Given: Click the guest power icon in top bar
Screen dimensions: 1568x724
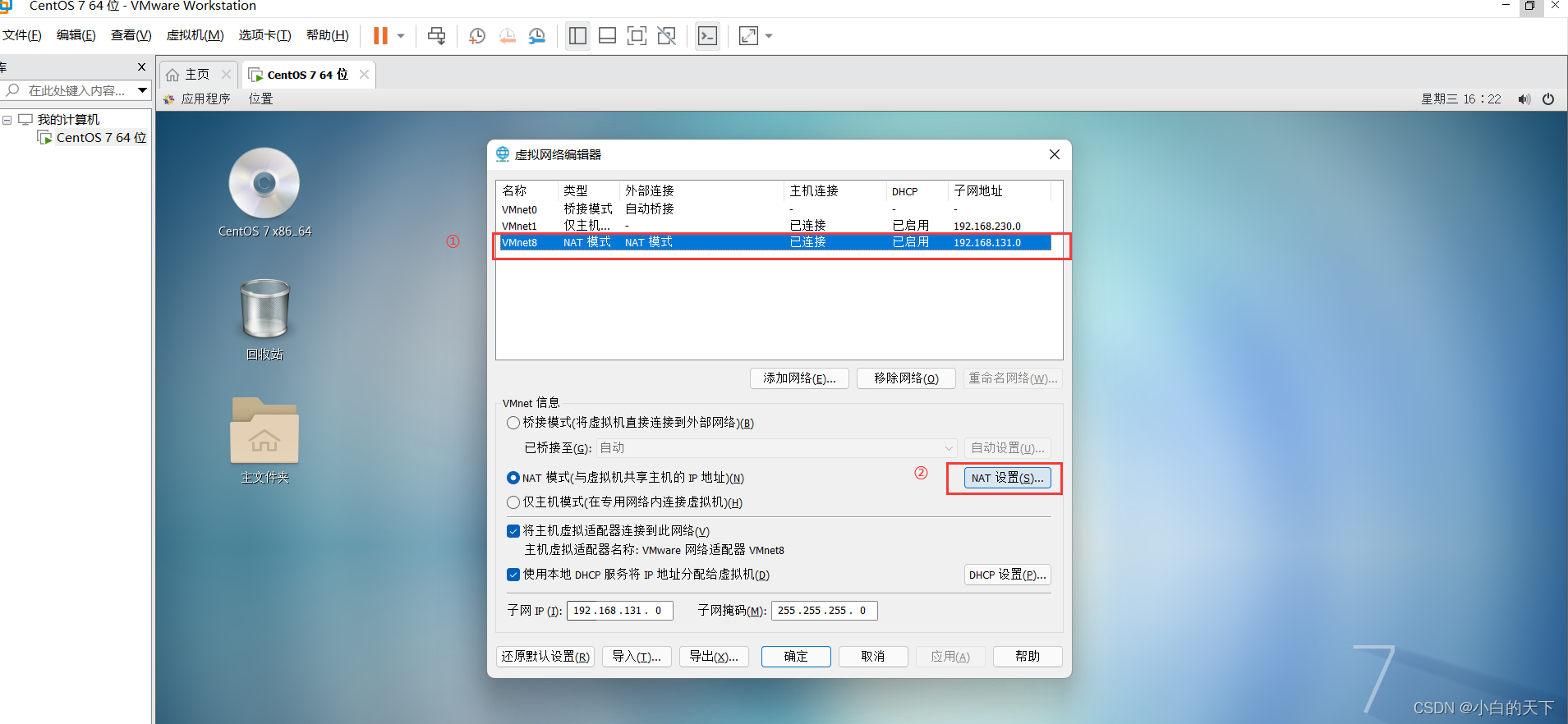Looking at the screenshot, I should point(1548,99).
